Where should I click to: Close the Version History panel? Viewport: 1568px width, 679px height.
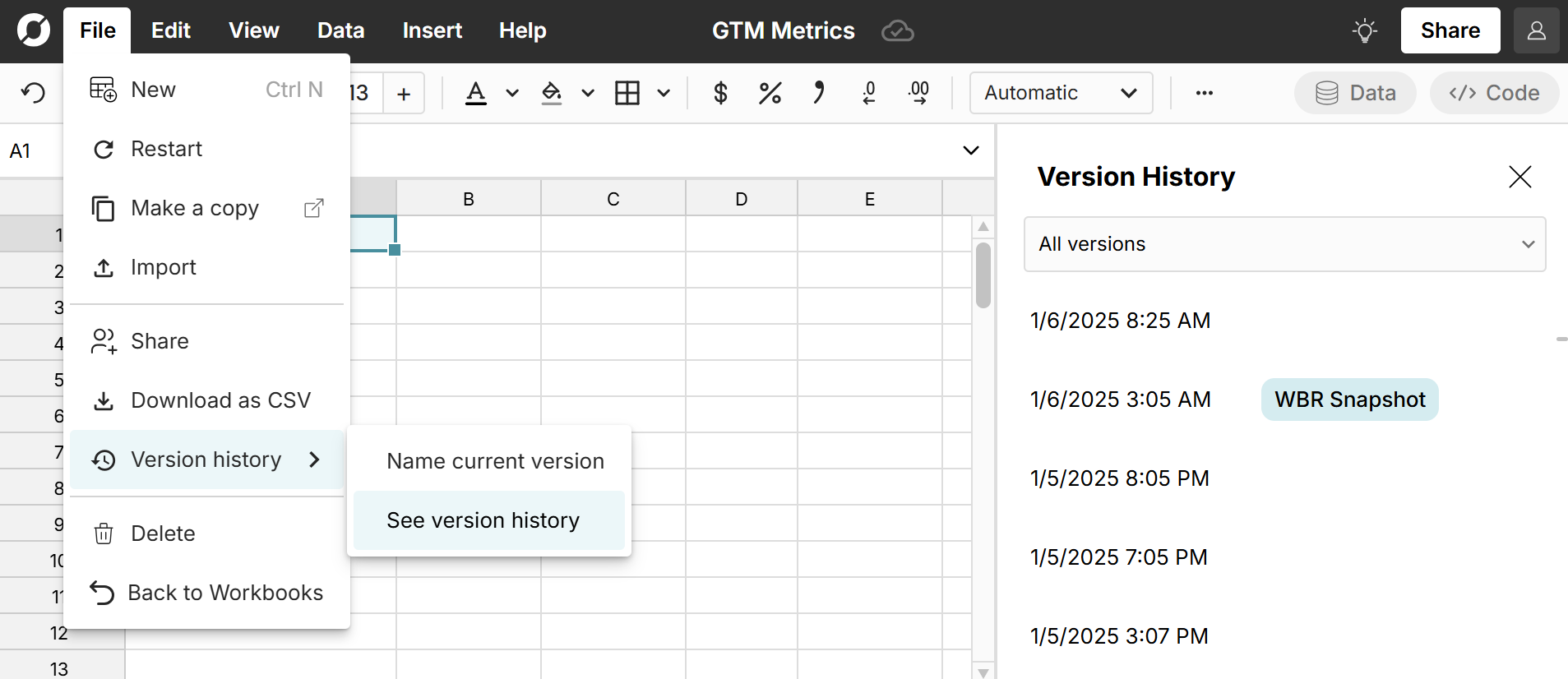click(x=1519, y=177)
